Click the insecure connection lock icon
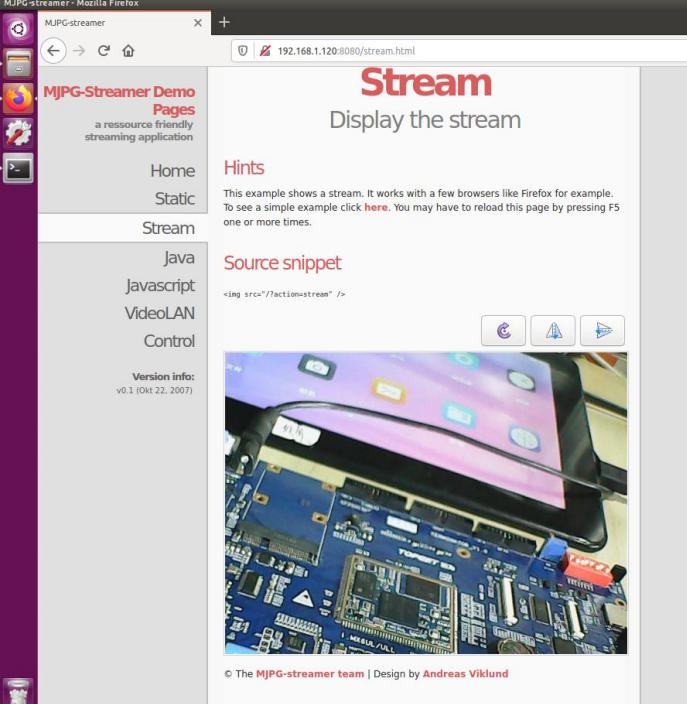Image resolution: width=687 pixels, height=704 pixels. click(265, 51)
